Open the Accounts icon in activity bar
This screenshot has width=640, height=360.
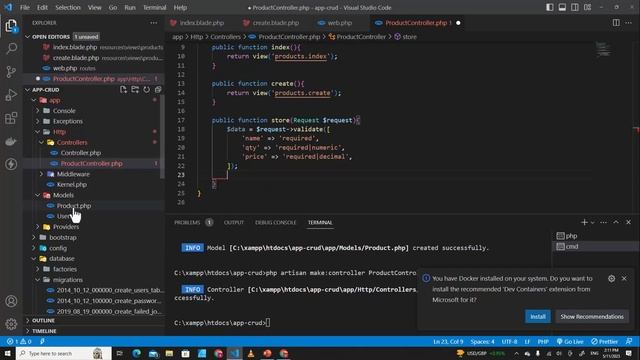(x=11, y=301)
